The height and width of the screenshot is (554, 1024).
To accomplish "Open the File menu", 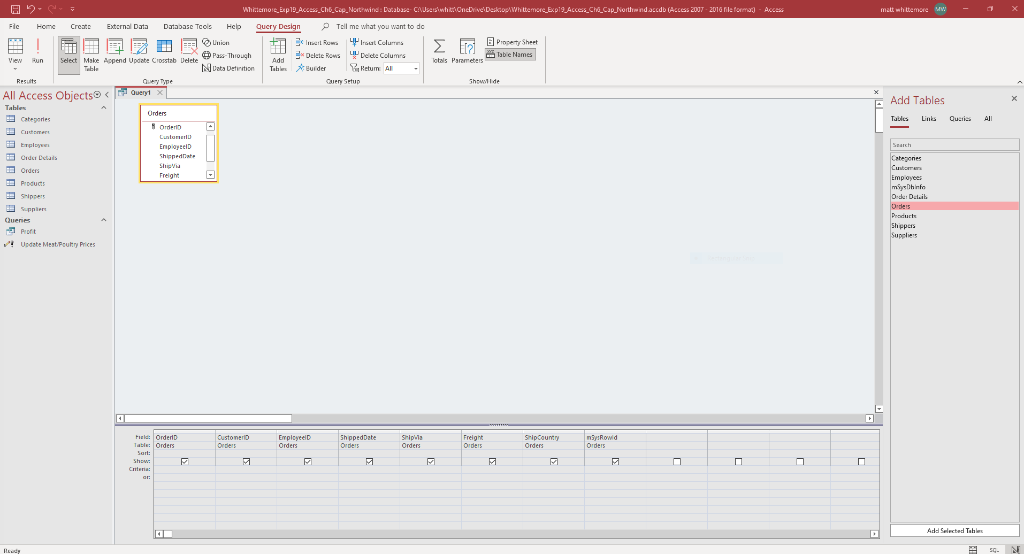I will pyautogui.click(x=14, y=27).
